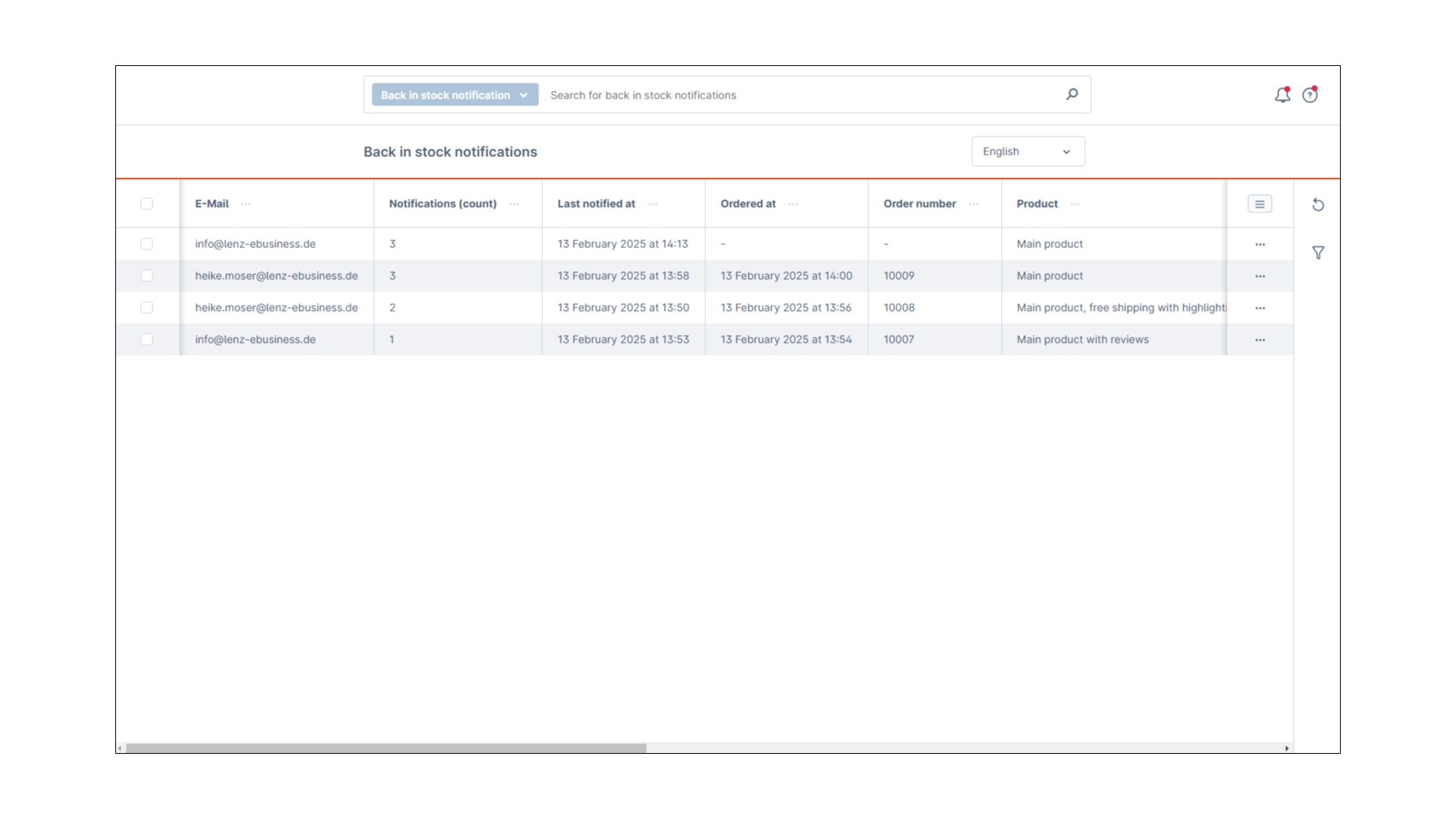Click the scrollbar left arrow
1456x819 pixels.
click(120, 748)
